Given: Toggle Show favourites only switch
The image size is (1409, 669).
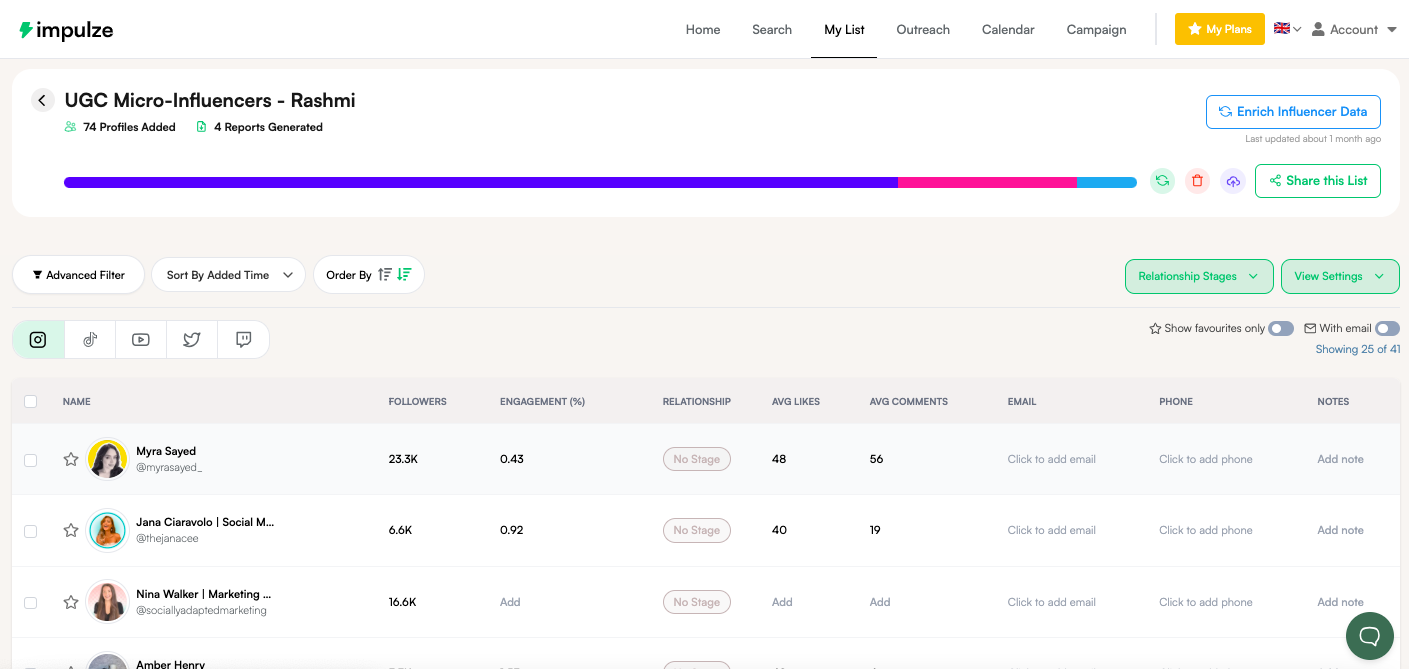Looking at the screenshot, I should pos(1281,328).
